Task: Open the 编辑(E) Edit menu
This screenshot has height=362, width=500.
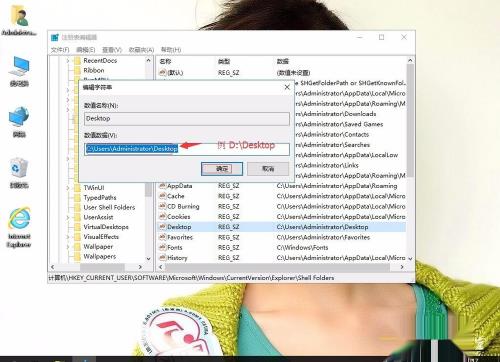Action: pyautogui.click(x=86, y=50)
